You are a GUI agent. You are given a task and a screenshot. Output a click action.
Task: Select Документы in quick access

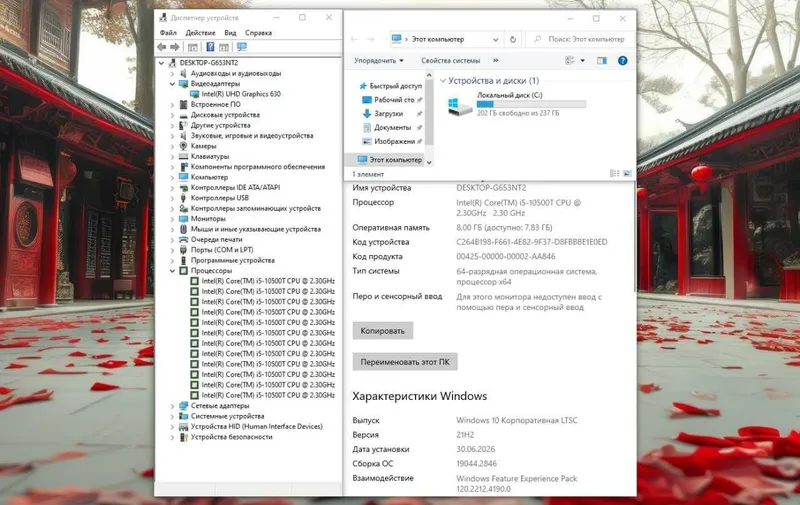[x=391, y=127]
